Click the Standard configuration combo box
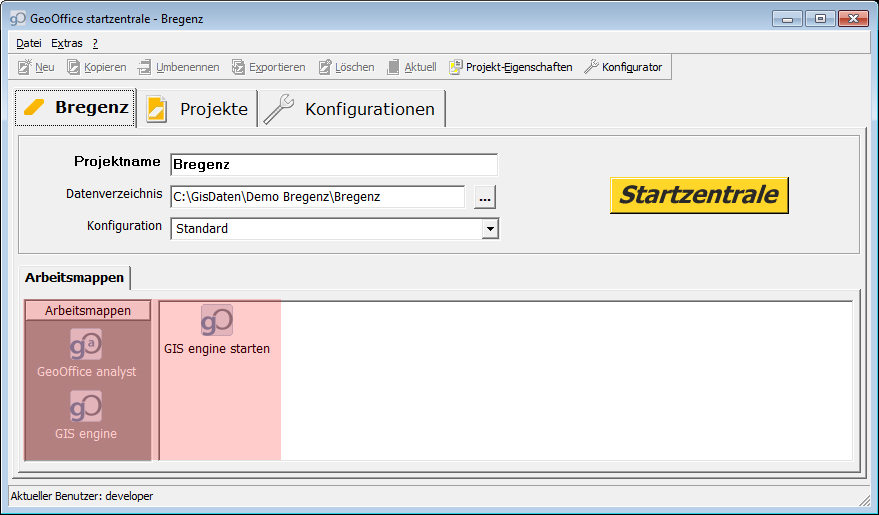Viewport: 879px width, 515px height. pyautogui.click(x=335, y=229)
